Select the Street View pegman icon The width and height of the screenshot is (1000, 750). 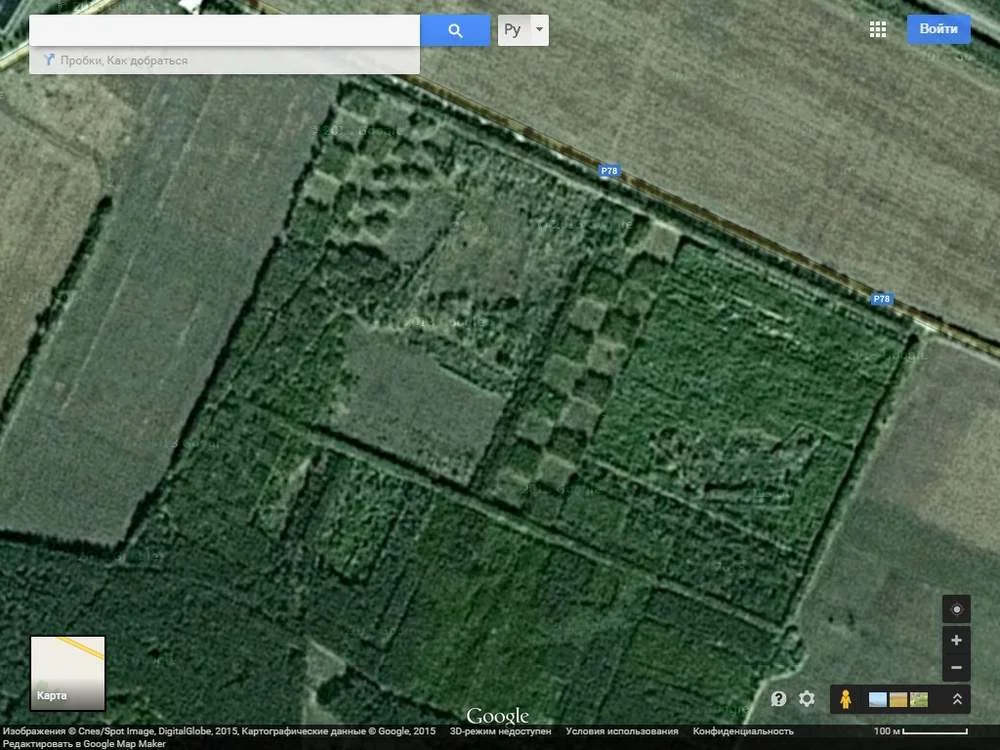tap(846, 699)
